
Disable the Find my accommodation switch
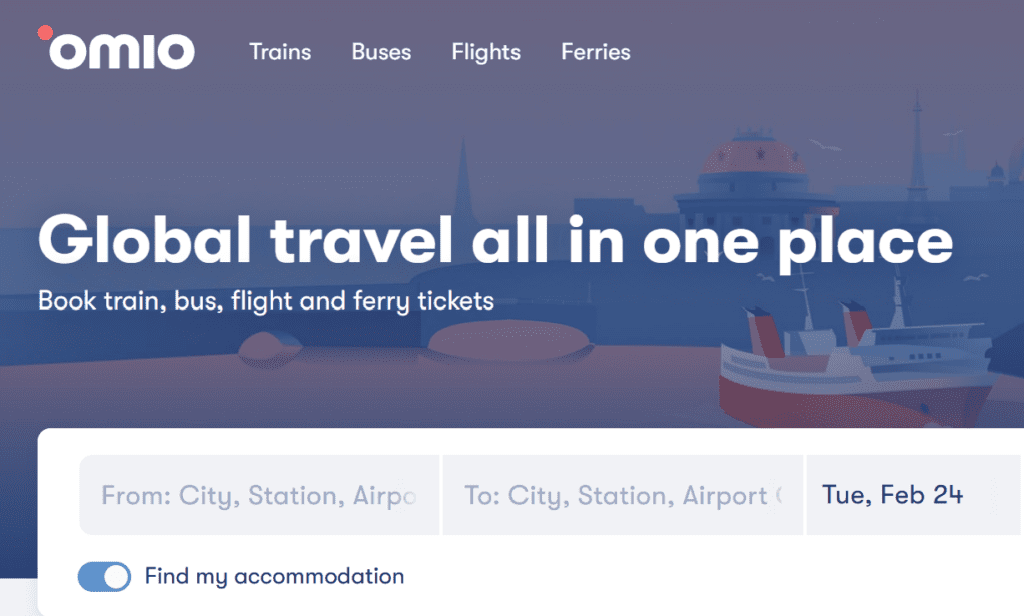pos(105,577)
